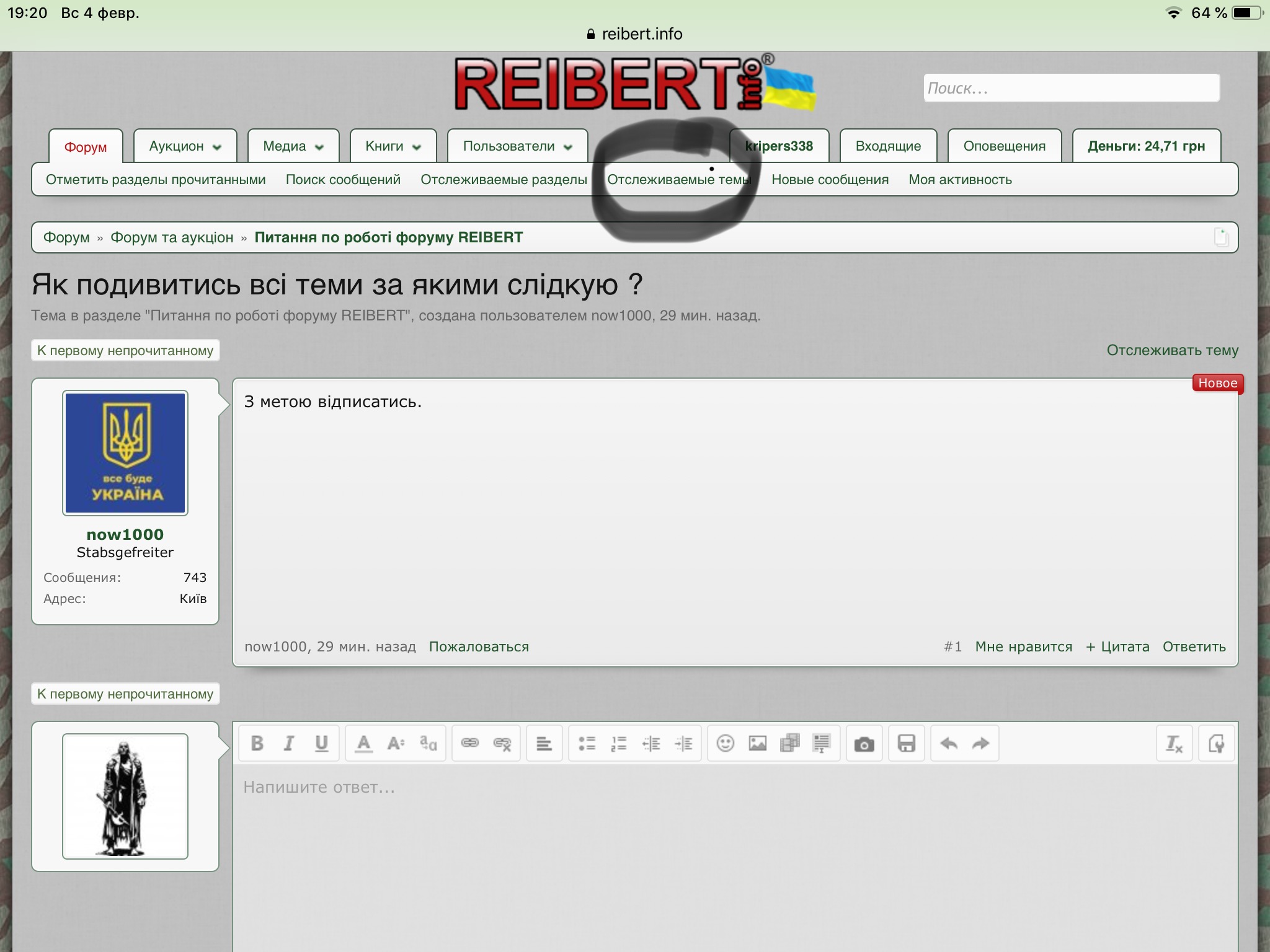The image size is (1270, 952).
Task: Open now1000's avatar image
Action: click(125, 453)
